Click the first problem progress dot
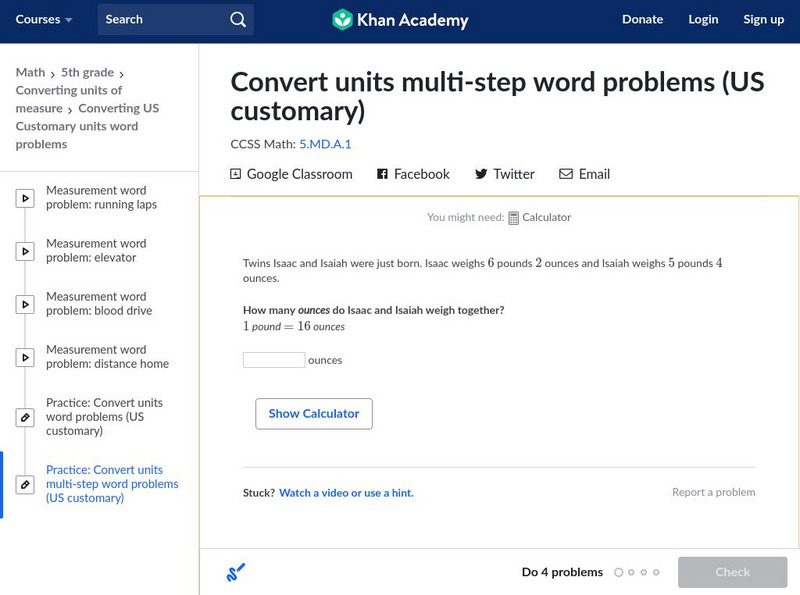 (x=619, y=572)
